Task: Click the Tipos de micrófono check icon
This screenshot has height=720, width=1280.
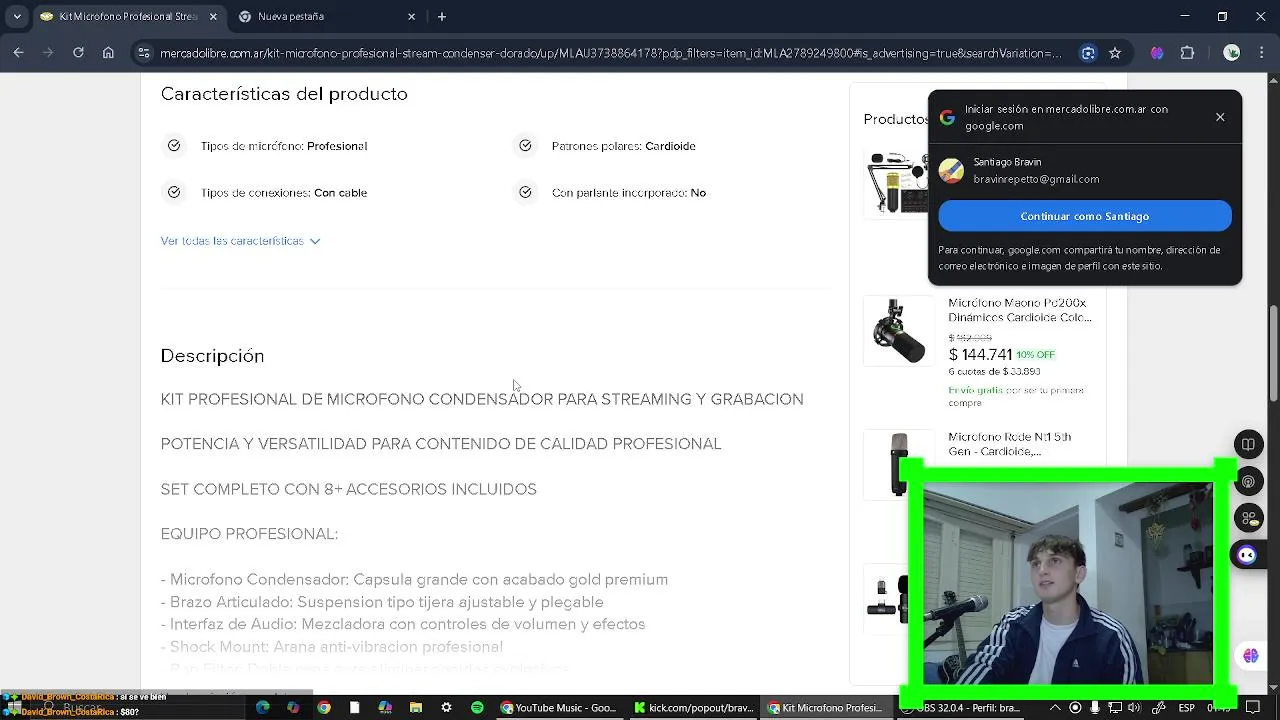Action: click(x=174, y=146)
